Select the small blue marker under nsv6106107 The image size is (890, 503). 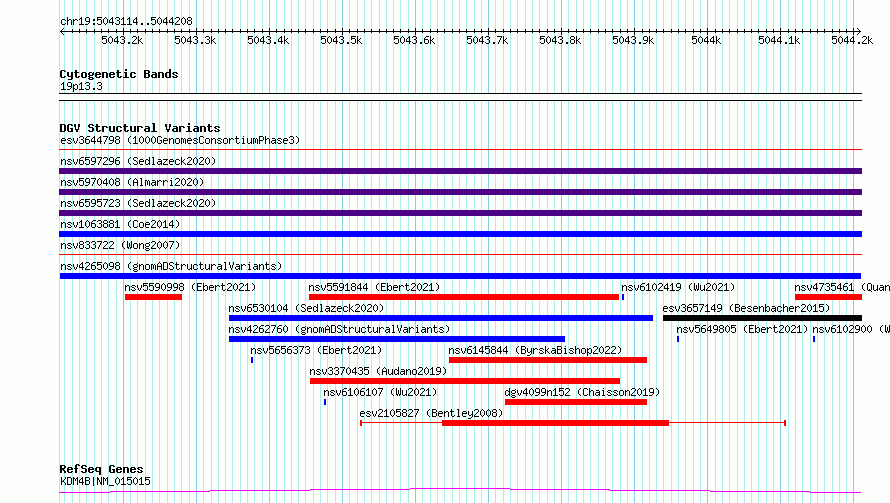tap(325, 402)
